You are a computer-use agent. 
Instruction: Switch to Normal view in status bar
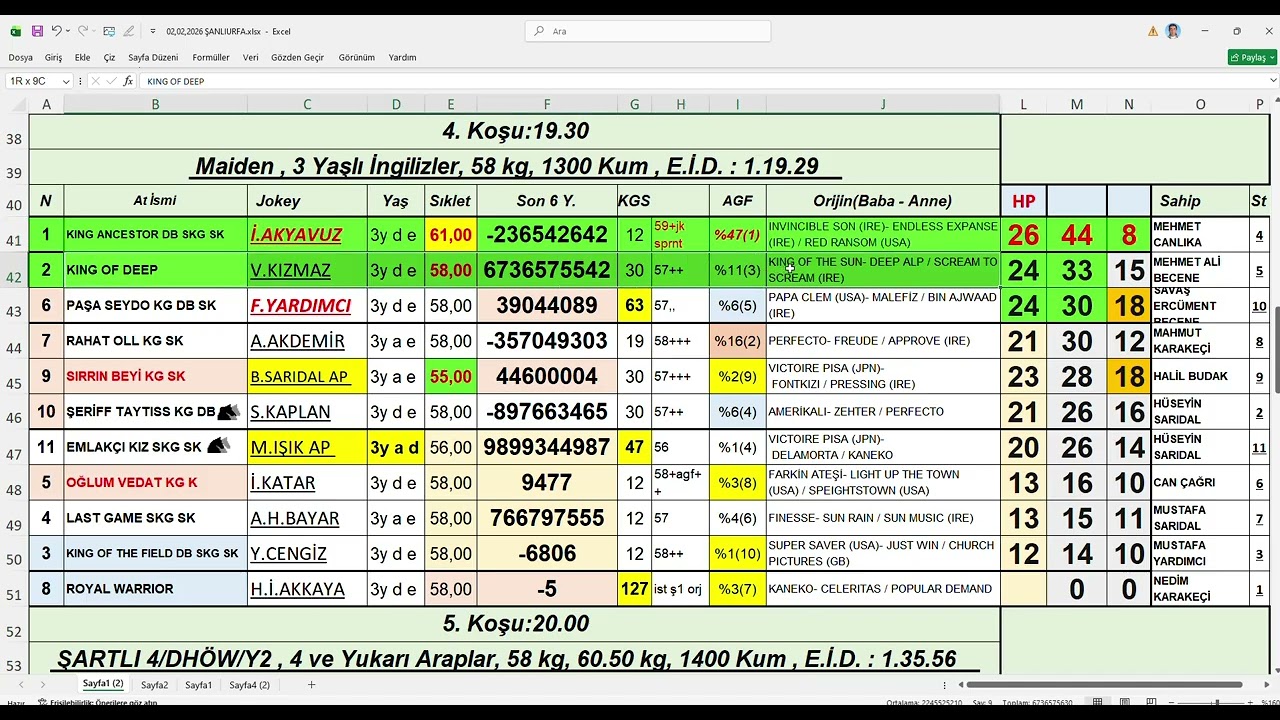(1098, 703)
